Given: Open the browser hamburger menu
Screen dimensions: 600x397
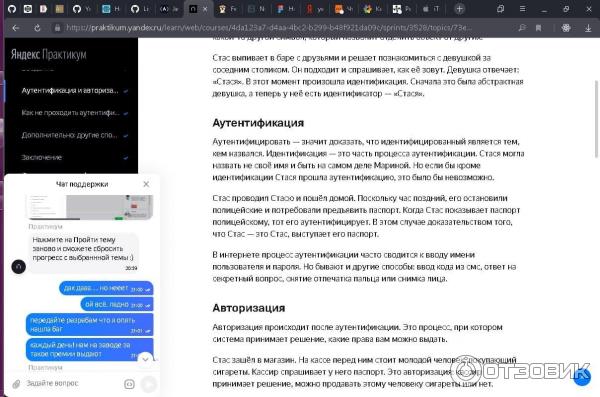Looking at the screenshot, I should [522, 9].
